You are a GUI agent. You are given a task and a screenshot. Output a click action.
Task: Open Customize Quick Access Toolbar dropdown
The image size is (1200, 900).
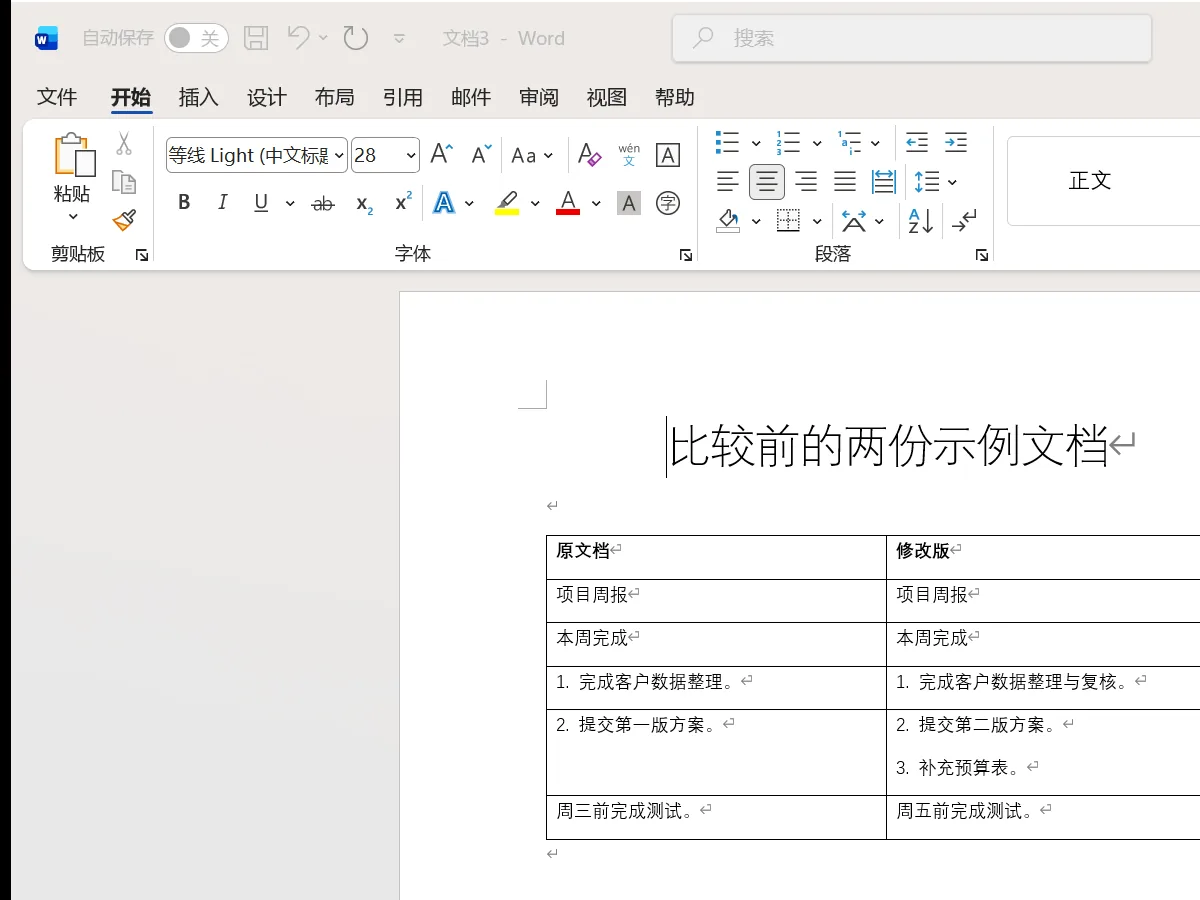pyautogui.click(x=399, y=39)
